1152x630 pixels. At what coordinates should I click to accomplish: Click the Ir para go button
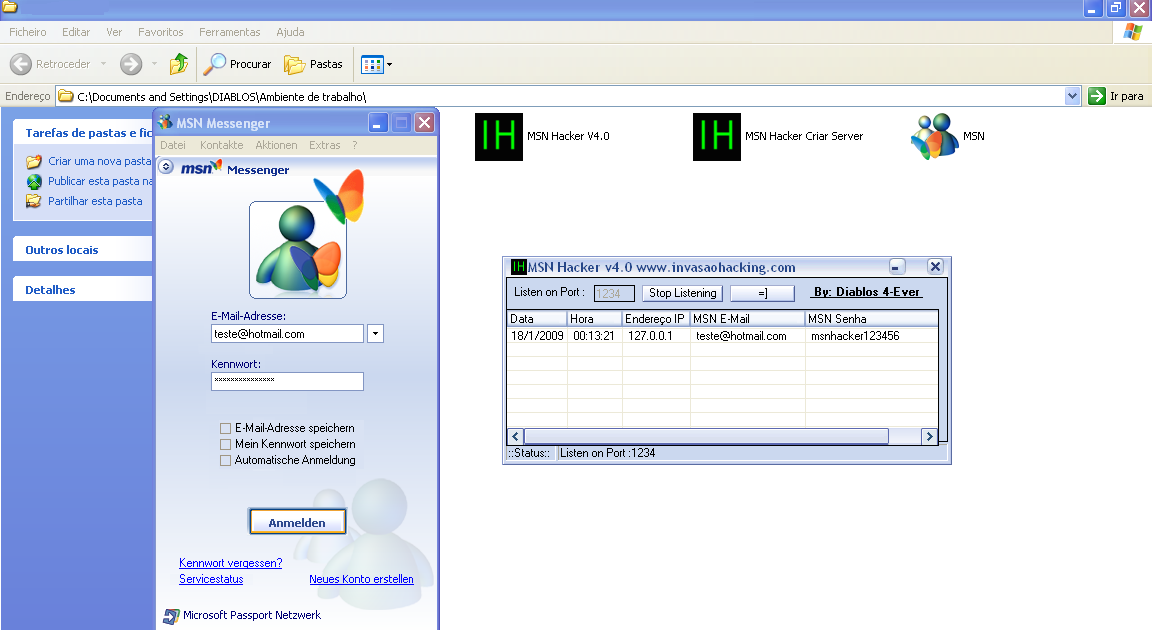(x=1116, y=96)
